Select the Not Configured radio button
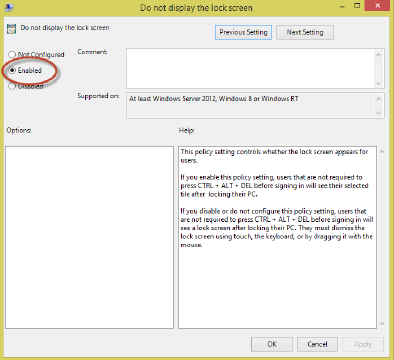The image size is (394, 360). point(12,54)
